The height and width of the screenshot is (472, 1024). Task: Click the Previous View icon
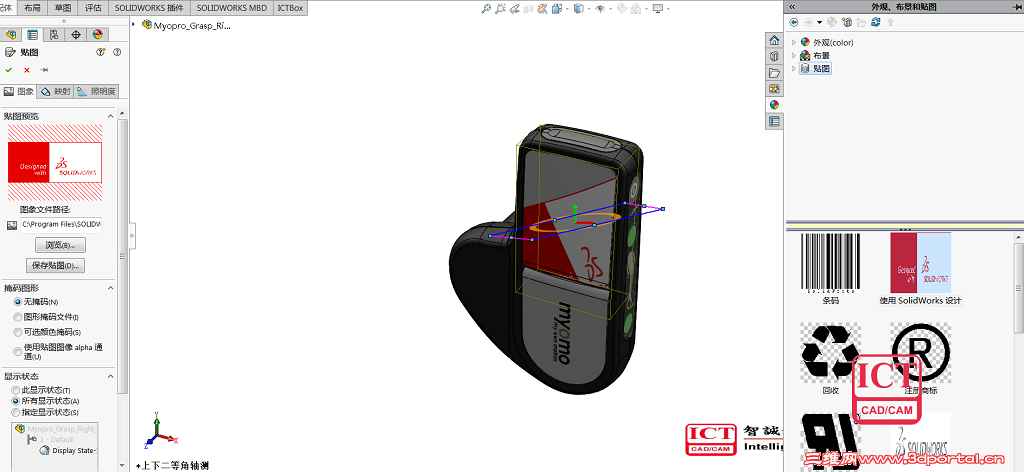(x=515, y=9)
